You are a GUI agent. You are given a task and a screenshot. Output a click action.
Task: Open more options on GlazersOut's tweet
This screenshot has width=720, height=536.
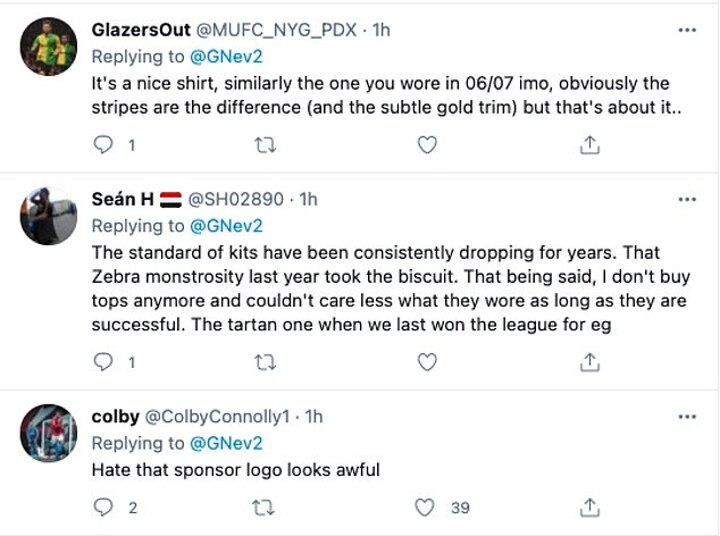pos(686,30)
